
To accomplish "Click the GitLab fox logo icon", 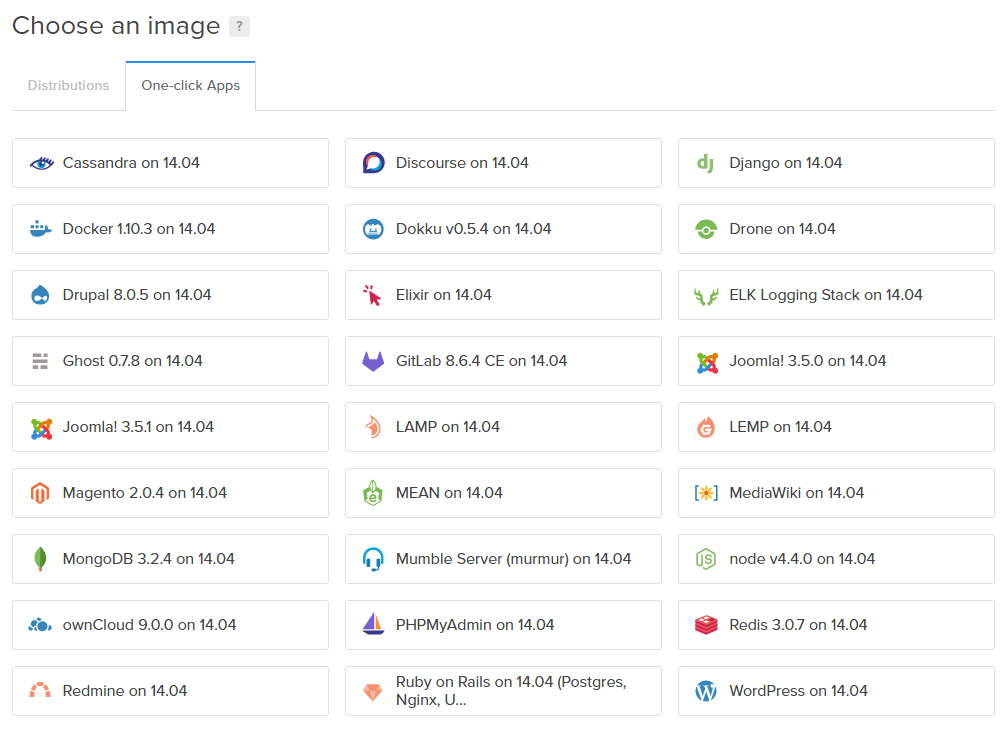I will tap(373, 361).
